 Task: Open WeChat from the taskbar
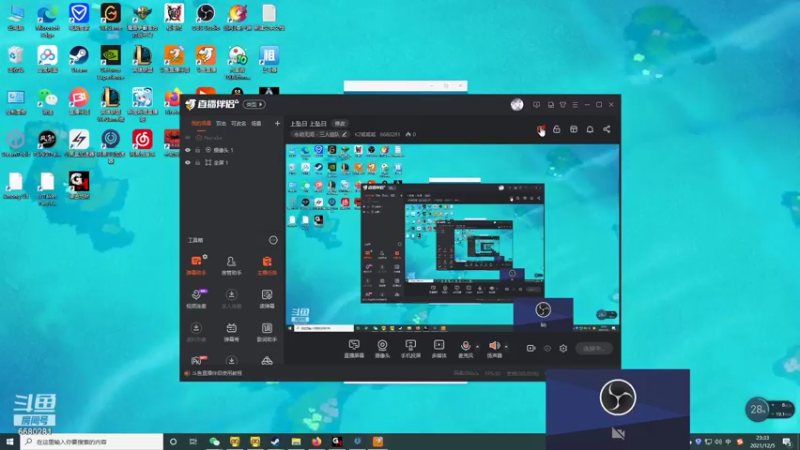pyautogui.click(x=214, y=442)
